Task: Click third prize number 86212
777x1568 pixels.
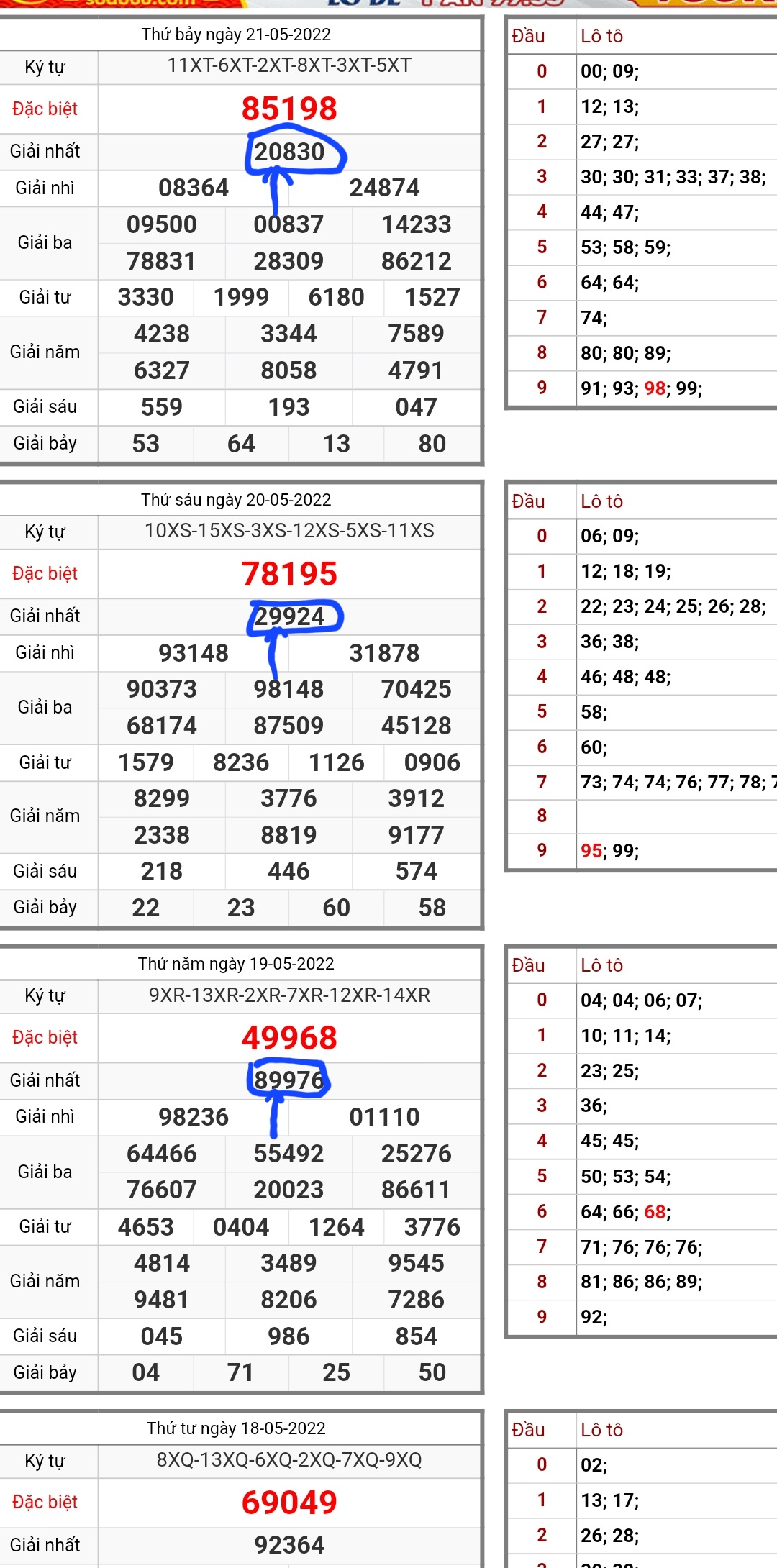Action: pyautogui.click(x=417, y=261)
